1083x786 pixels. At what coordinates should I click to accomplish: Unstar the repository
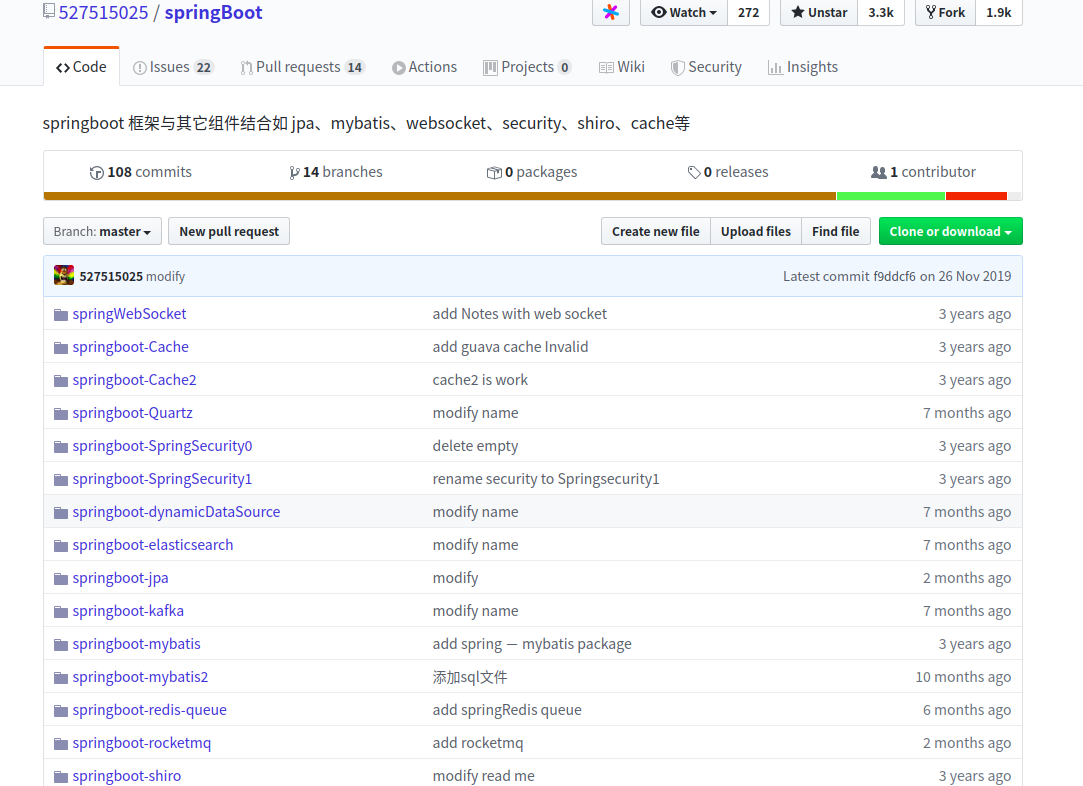(x=819, y=12)
